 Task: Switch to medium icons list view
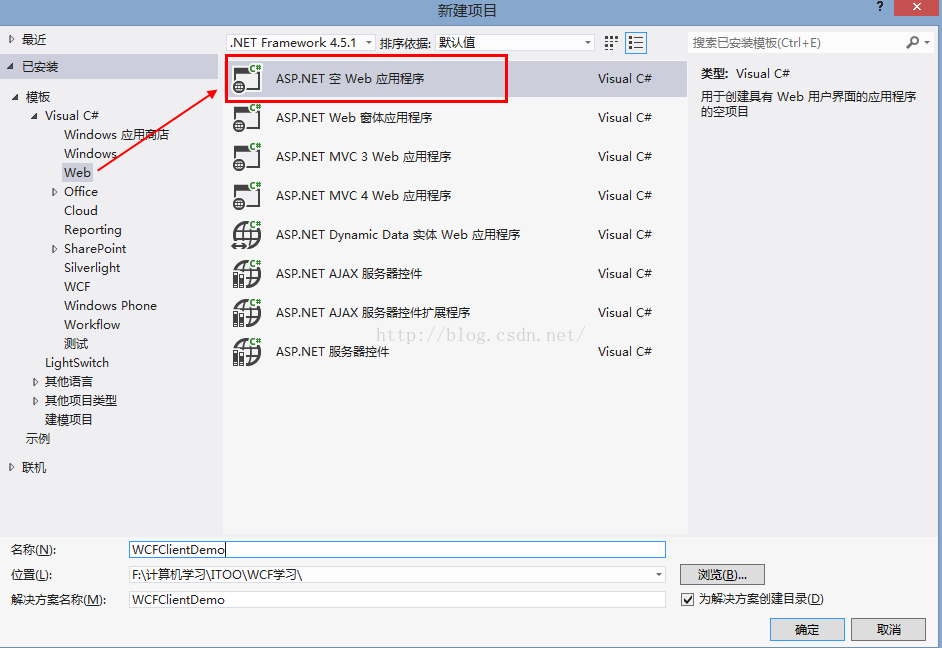(x=636, y=43)
